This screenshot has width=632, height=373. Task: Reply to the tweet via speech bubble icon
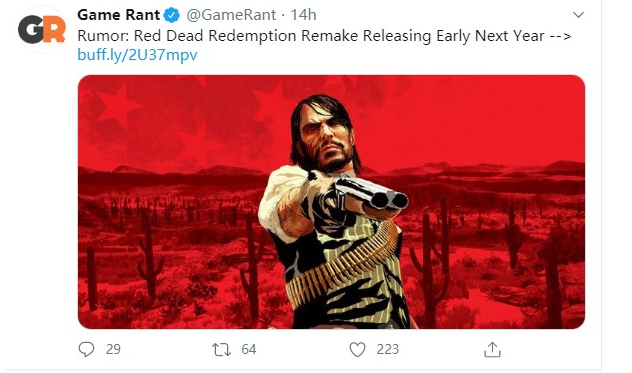pyautogui.click(x=86, y=349)
